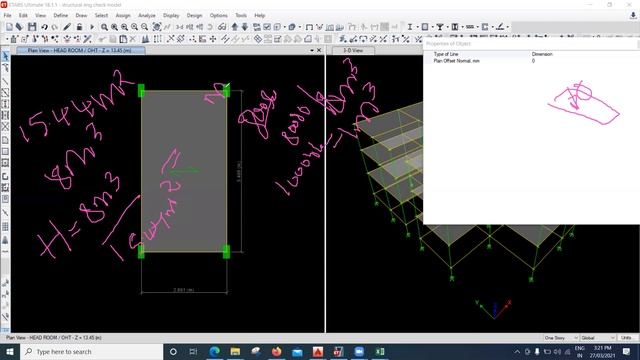Click the Zoom Out magnifier icon
The height and width of the screenshot is (360, 640).
tap(144, 27)
